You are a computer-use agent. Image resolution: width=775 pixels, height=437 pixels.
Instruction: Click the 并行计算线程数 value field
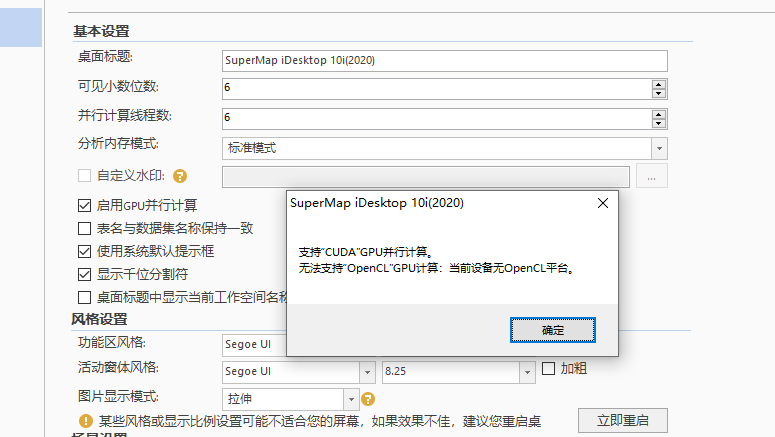click(437, 119)
